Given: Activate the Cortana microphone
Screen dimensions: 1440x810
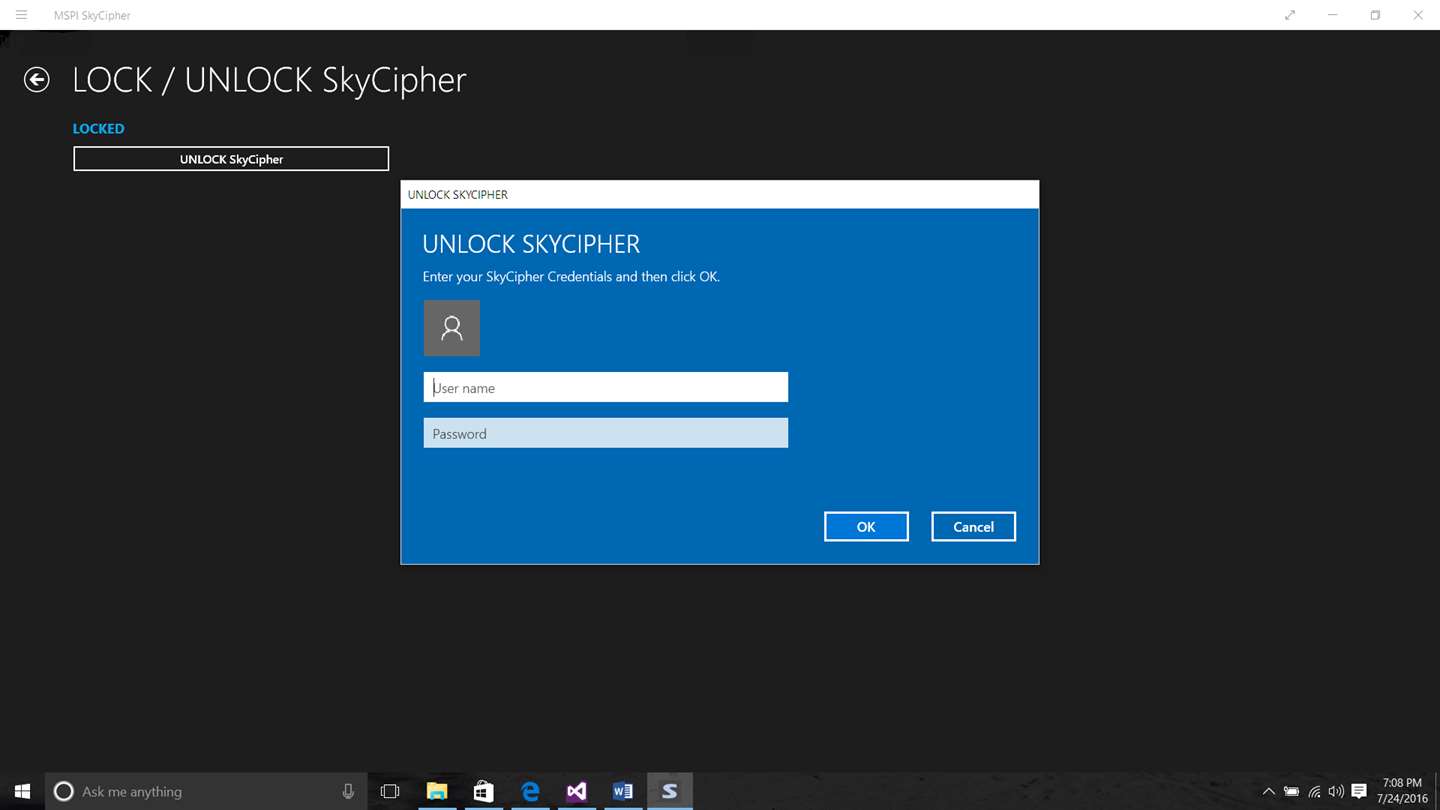Looking at the screenshot, I should click(348, 791).
